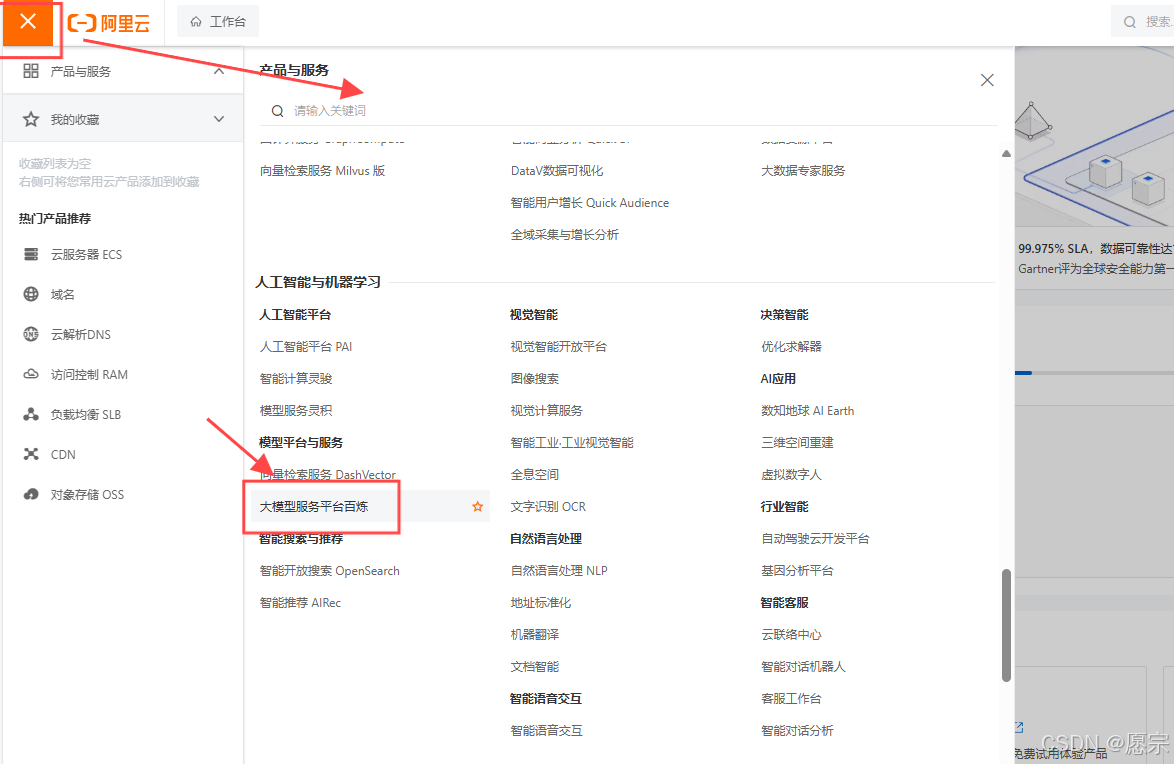Screen dimensions: 1174x764
Task: Open 自动驾驶云开发平台
Action: click(x=815, y=539)
